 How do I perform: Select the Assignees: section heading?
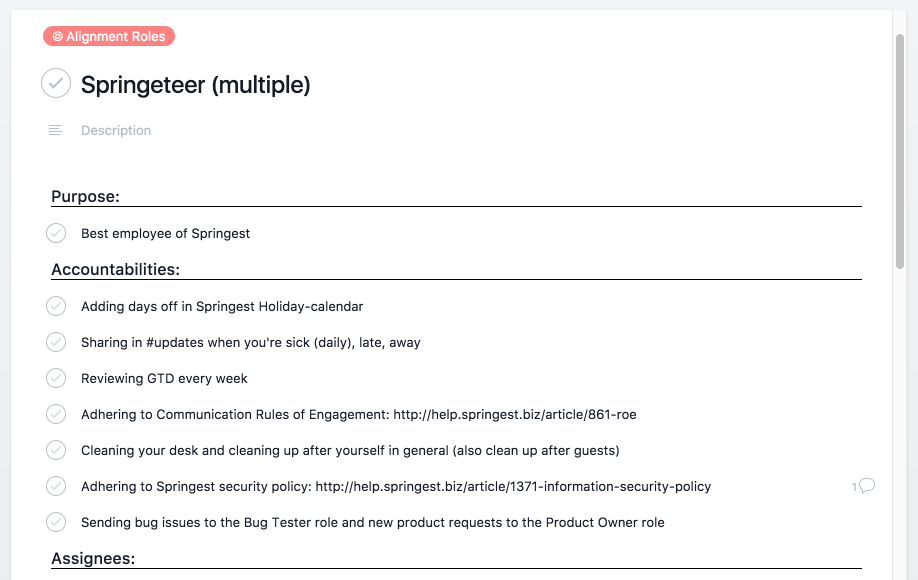(x=93, y=558)
